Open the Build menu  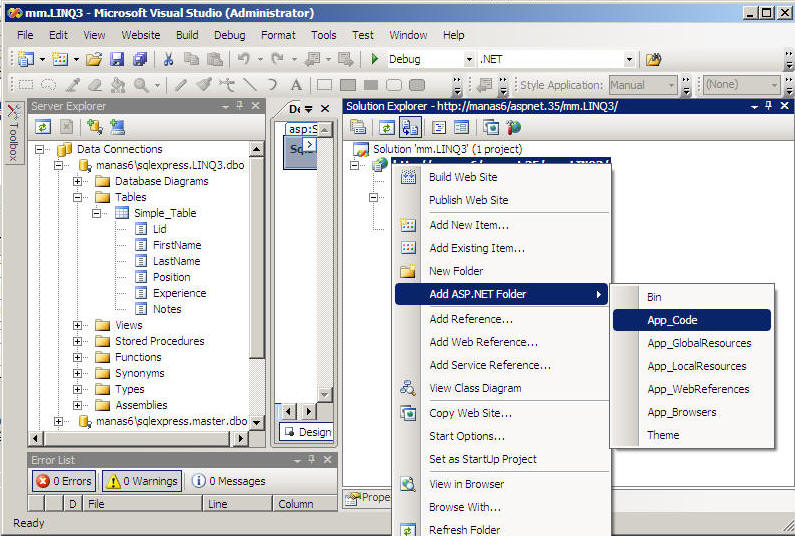coord(187,35)
